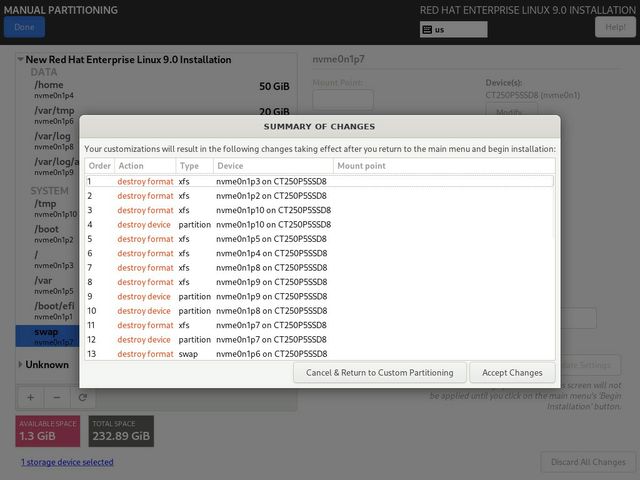Select the swap nvme0n1p7 entry
This screenshot has width=640, height=480.
click(x=48, y=336)
